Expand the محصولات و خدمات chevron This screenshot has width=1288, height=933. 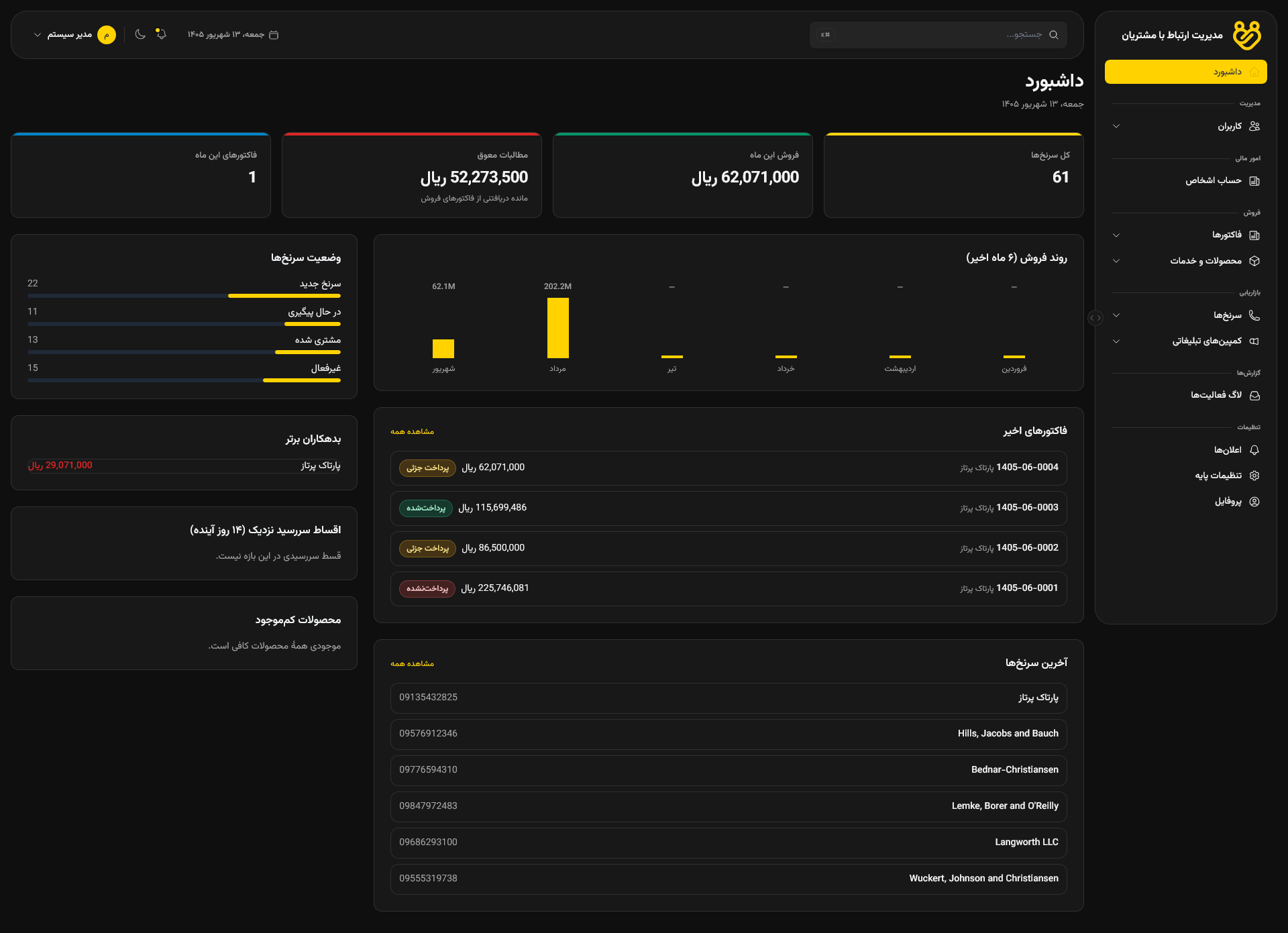point(1116,261)
